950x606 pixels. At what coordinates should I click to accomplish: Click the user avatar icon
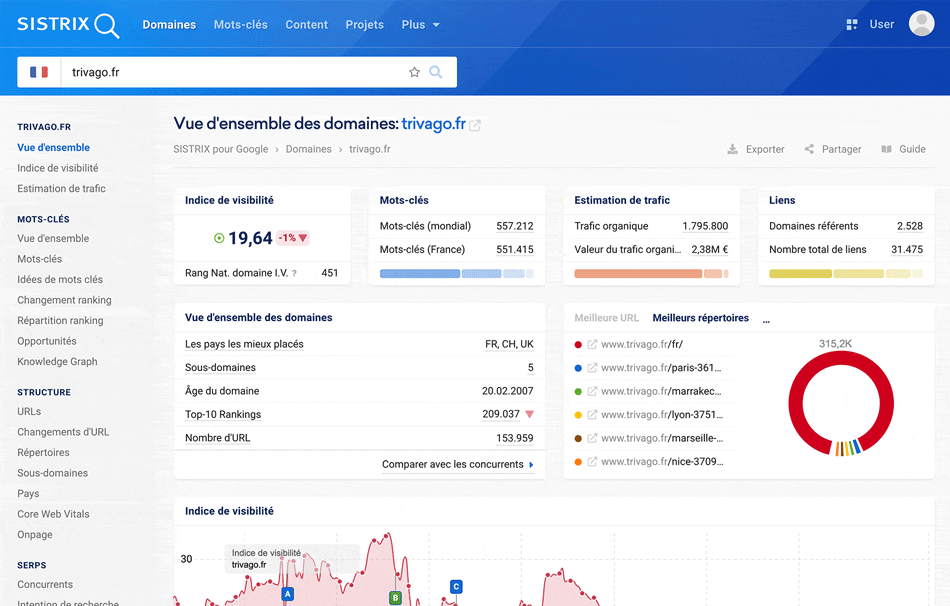[x=922, y=24]
